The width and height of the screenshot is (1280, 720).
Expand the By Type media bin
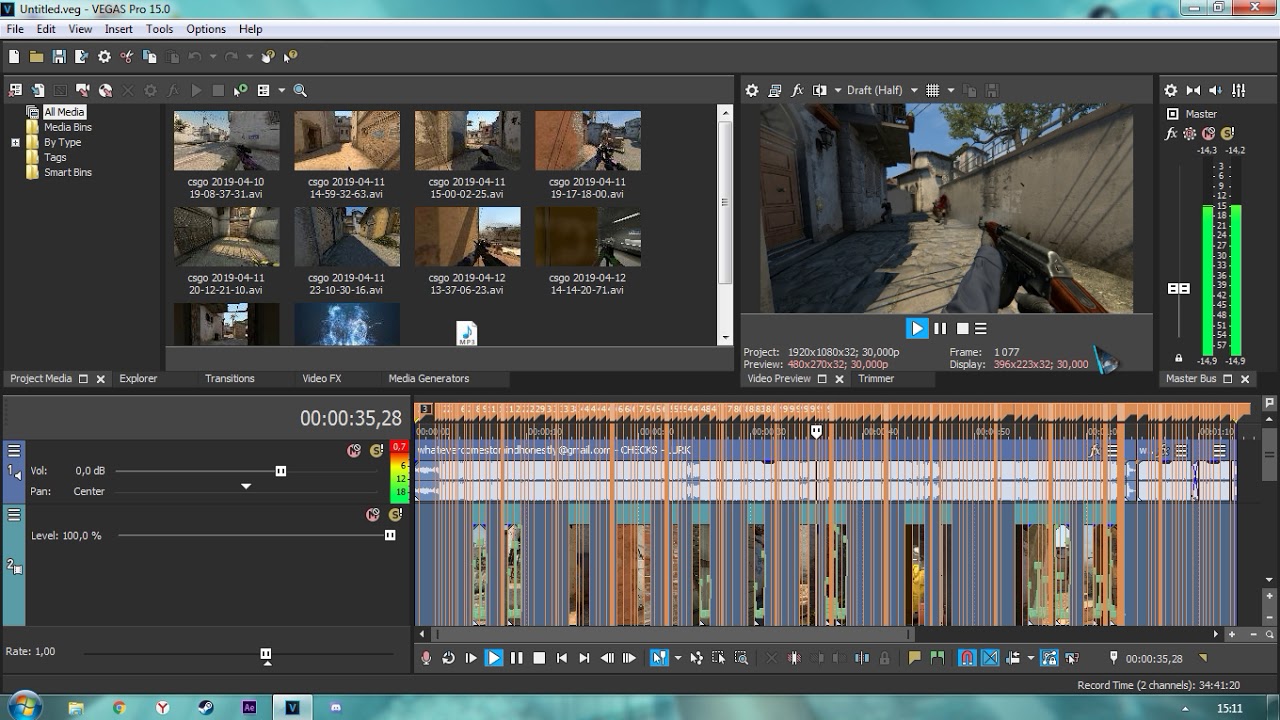pyautogui.click(x=15, y=143)
